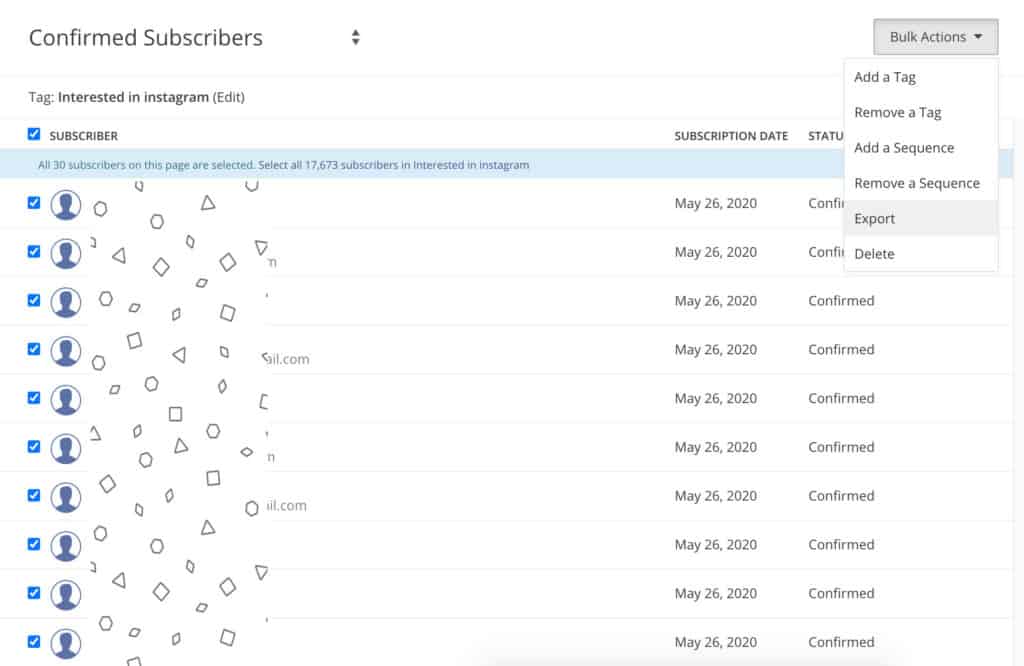Click Export in the Bulk Actions menu
Screen dimensions: 1024x666
point(920,218)
